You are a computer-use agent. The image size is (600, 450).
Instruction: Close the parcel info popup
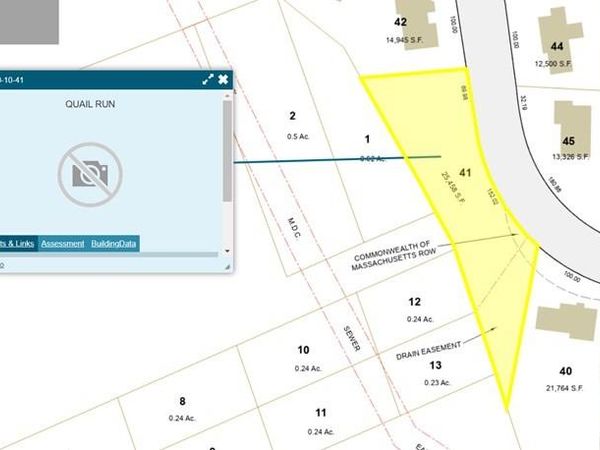223,79
